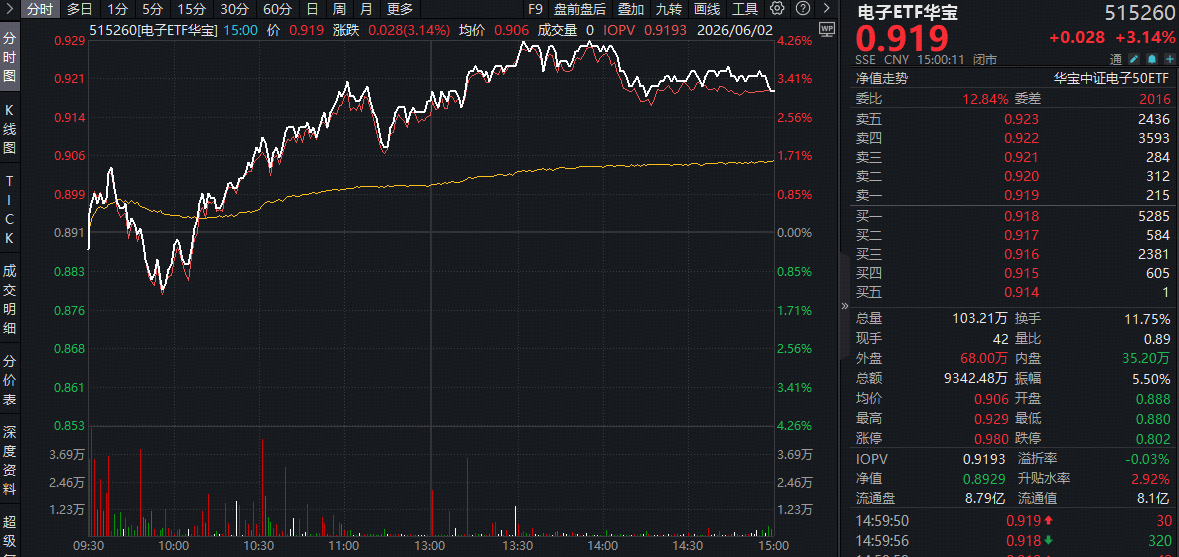Open the help question-mark icon
This screenshot has width=1179, height=557.
pyautogui.click(x=802, y=9)
